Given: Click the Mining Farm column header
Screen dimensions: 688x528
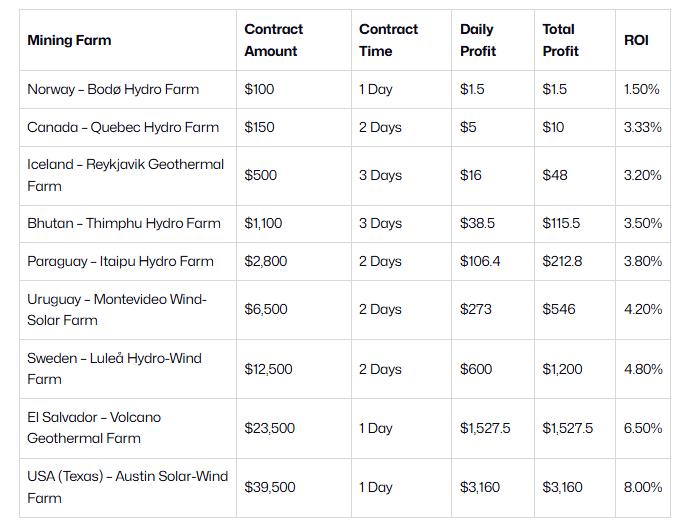Looking at the screenshot, I should click(x=69, y=41).
